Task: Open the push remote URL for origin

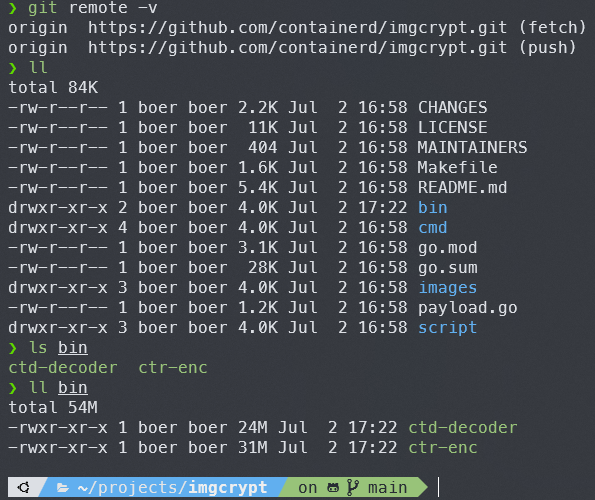Action: click(x=297, y=48)
